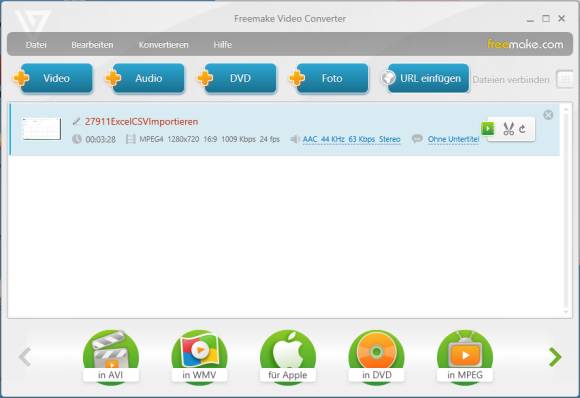Minimize the Freemake Video Converter window
Screen dimensions: 580x398
[530, 19]
